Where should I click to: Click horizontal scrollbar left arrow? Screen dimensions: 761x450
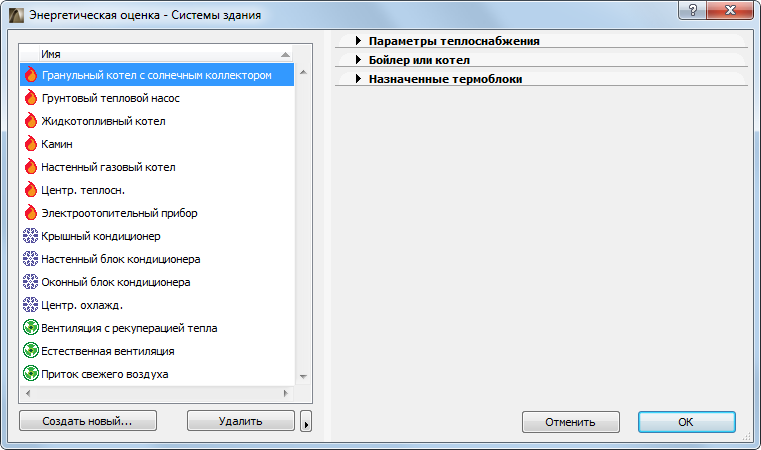[x=28, y=393]
